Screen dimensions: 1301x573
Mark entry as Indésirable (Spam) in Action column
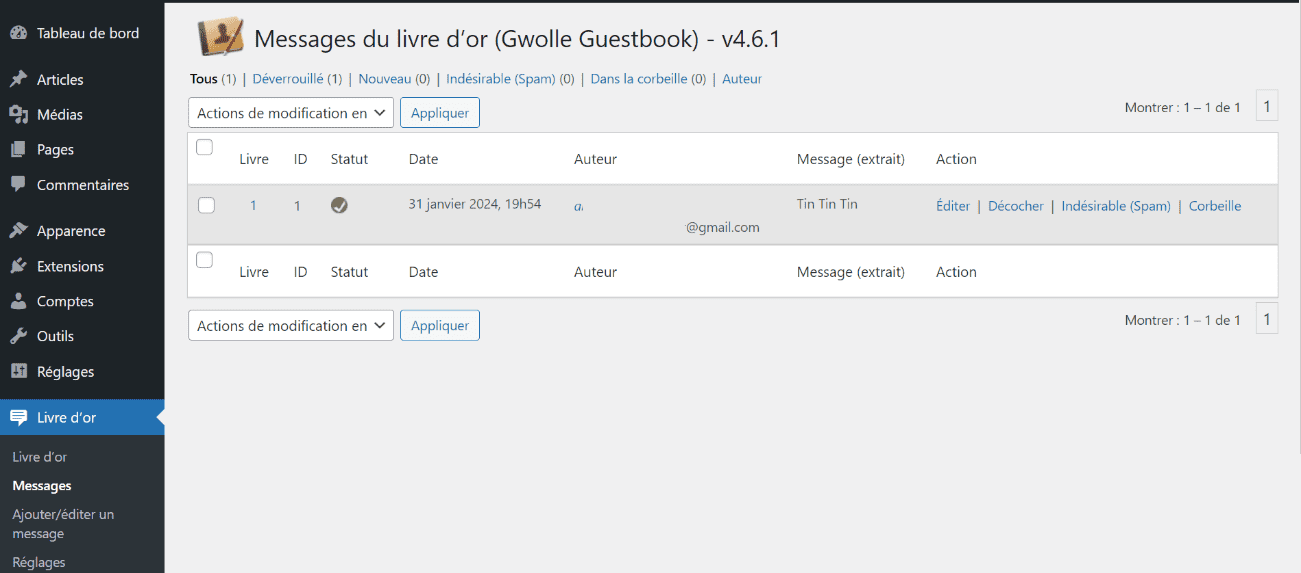[x=1116, y=206]
